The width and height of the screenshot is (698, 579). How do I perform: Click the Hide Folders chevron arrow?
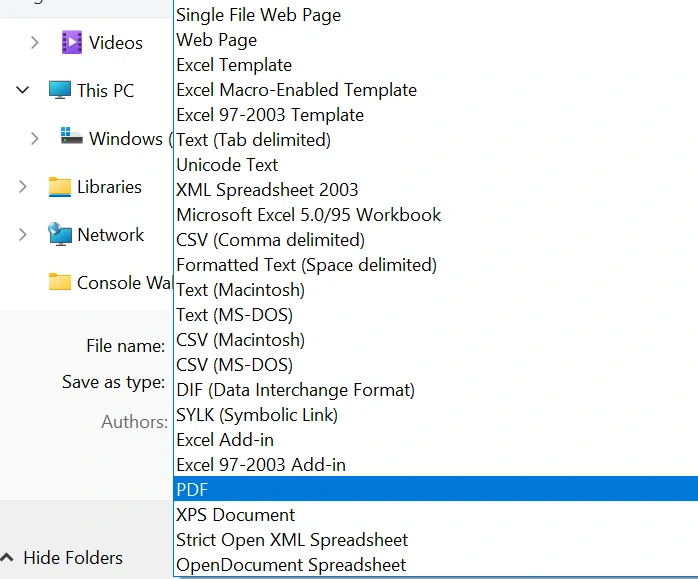(6, 557)
